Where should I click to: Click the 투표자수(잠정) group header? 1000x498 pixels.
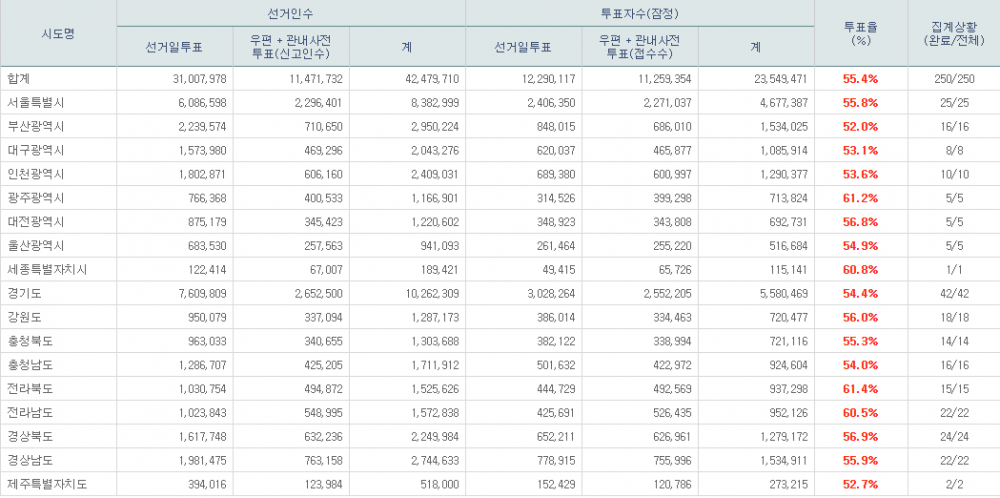coord(640,13)
